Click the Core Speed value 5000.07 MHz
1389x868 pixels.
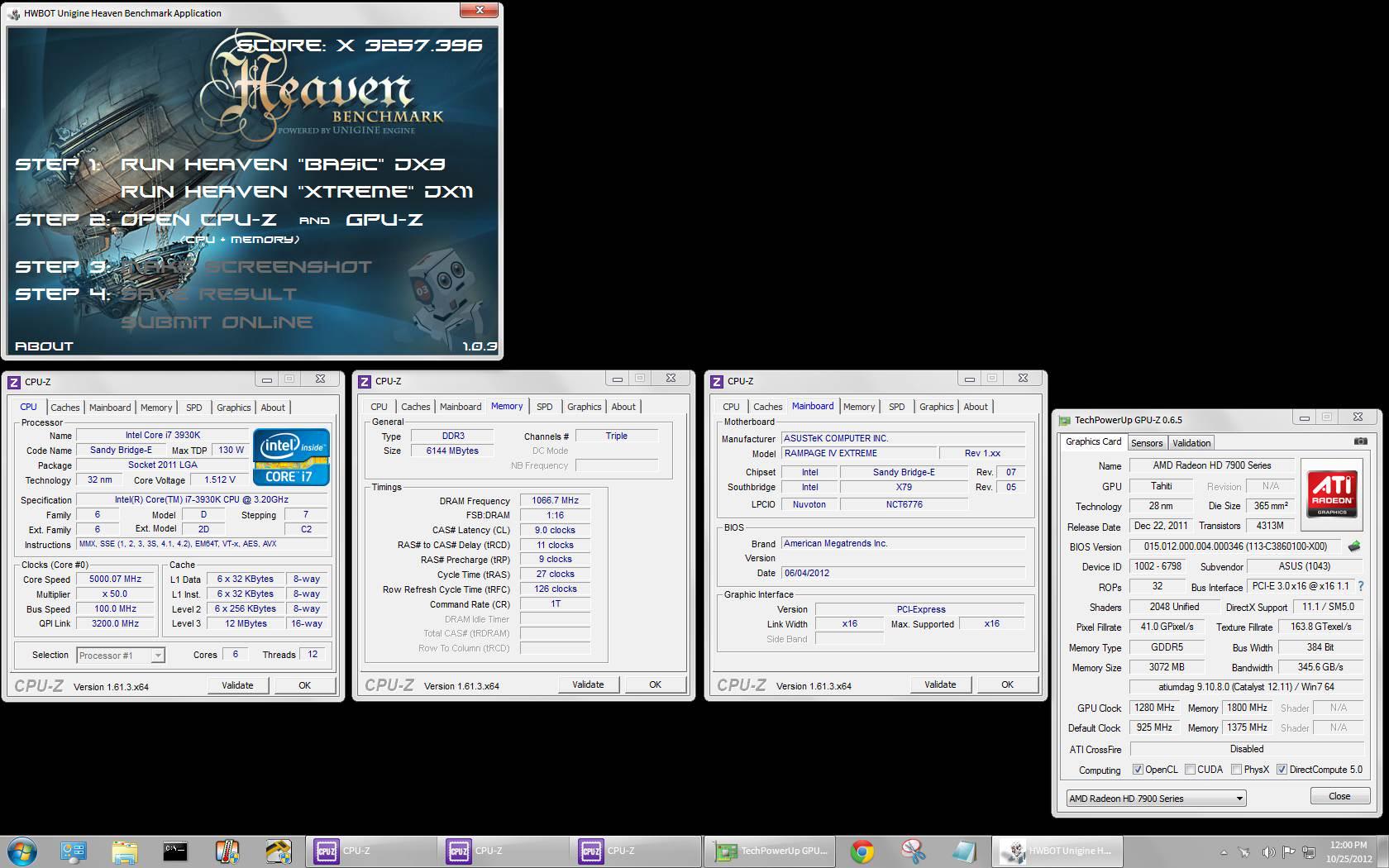pyautogui.click(x=115, y=579)
